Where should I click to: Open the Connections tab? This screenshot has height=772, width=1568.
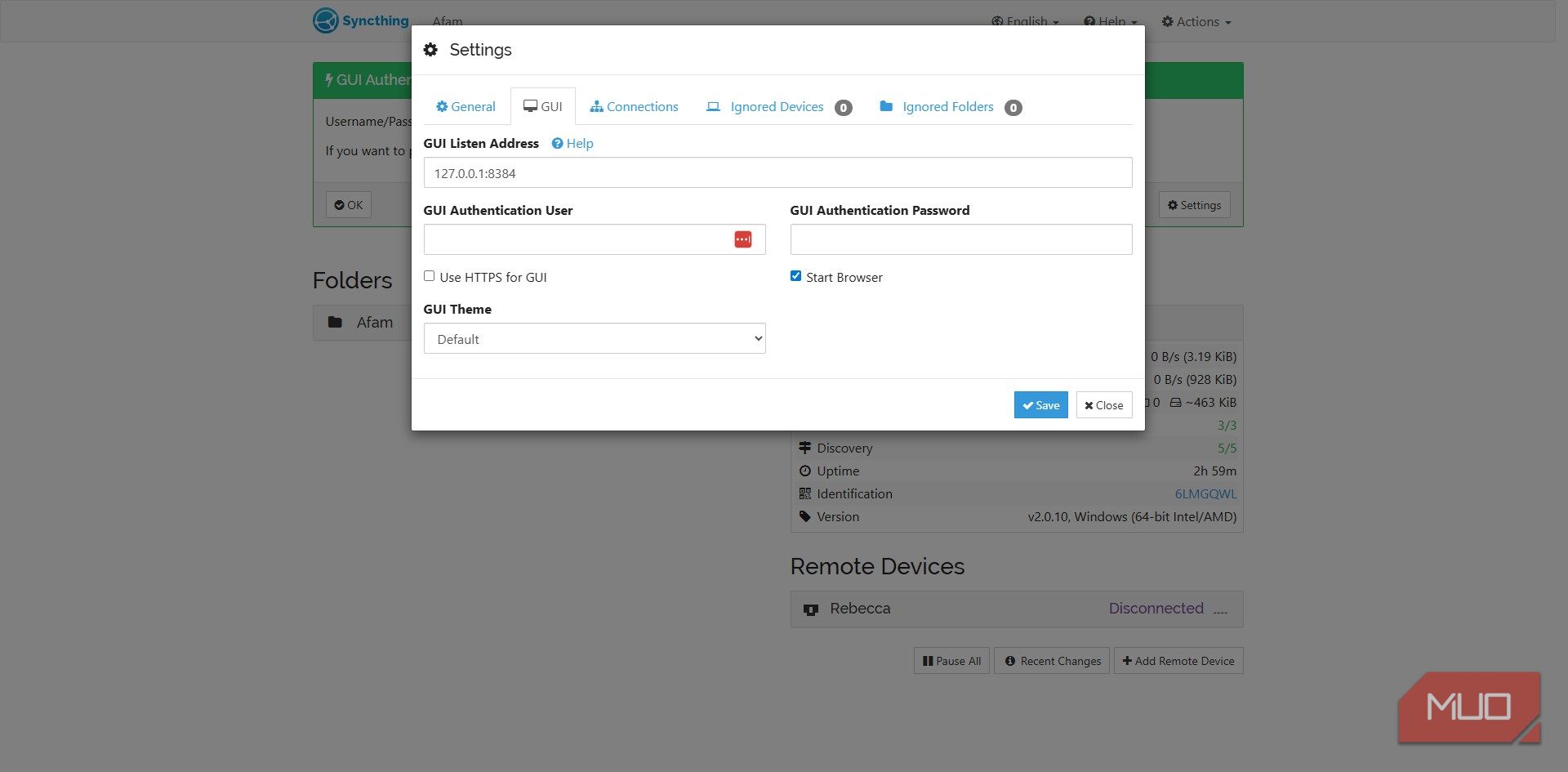(x=635, y=106)
